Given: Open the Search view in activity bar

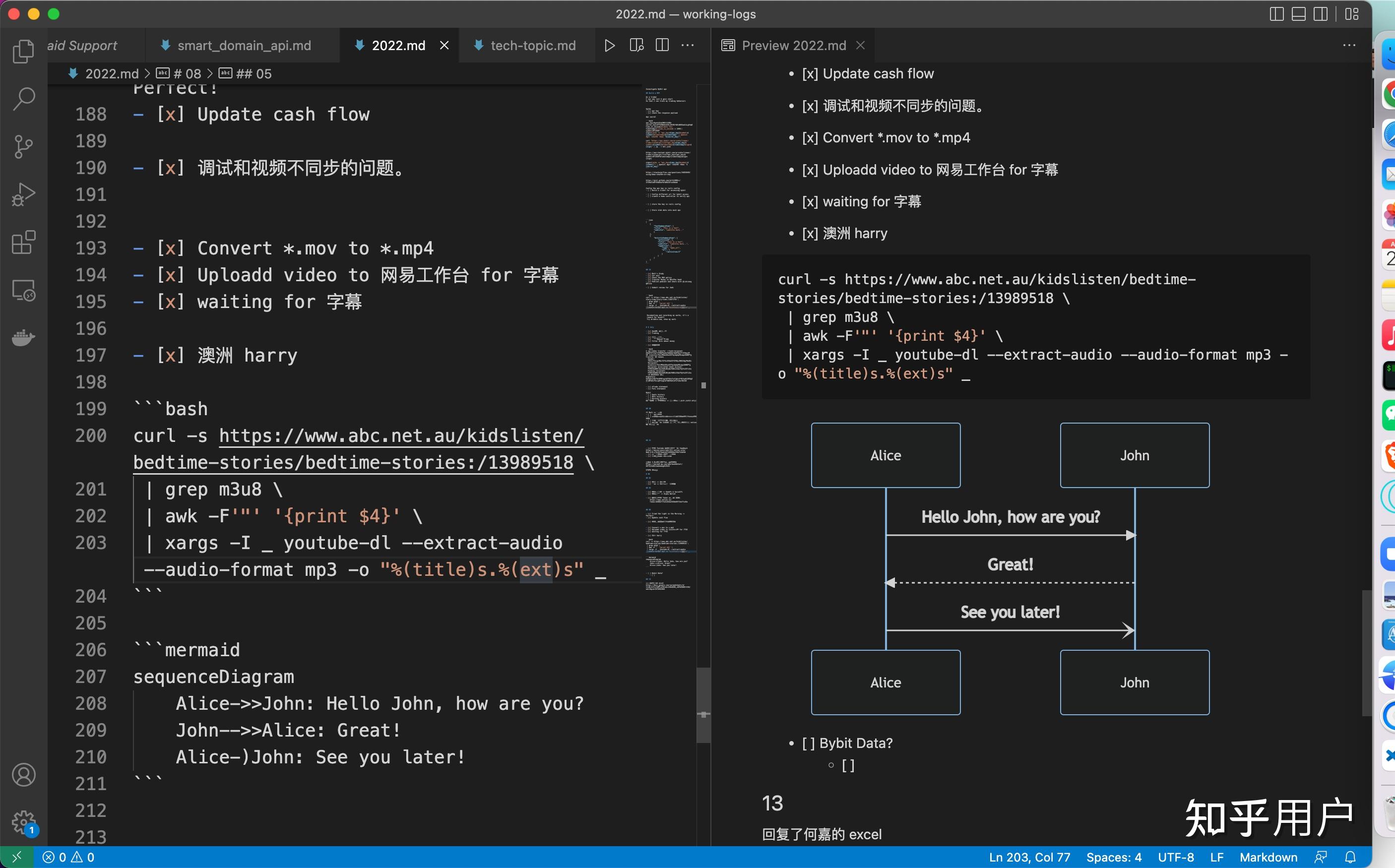Looking at the screenshot, I should pos(23,99).
